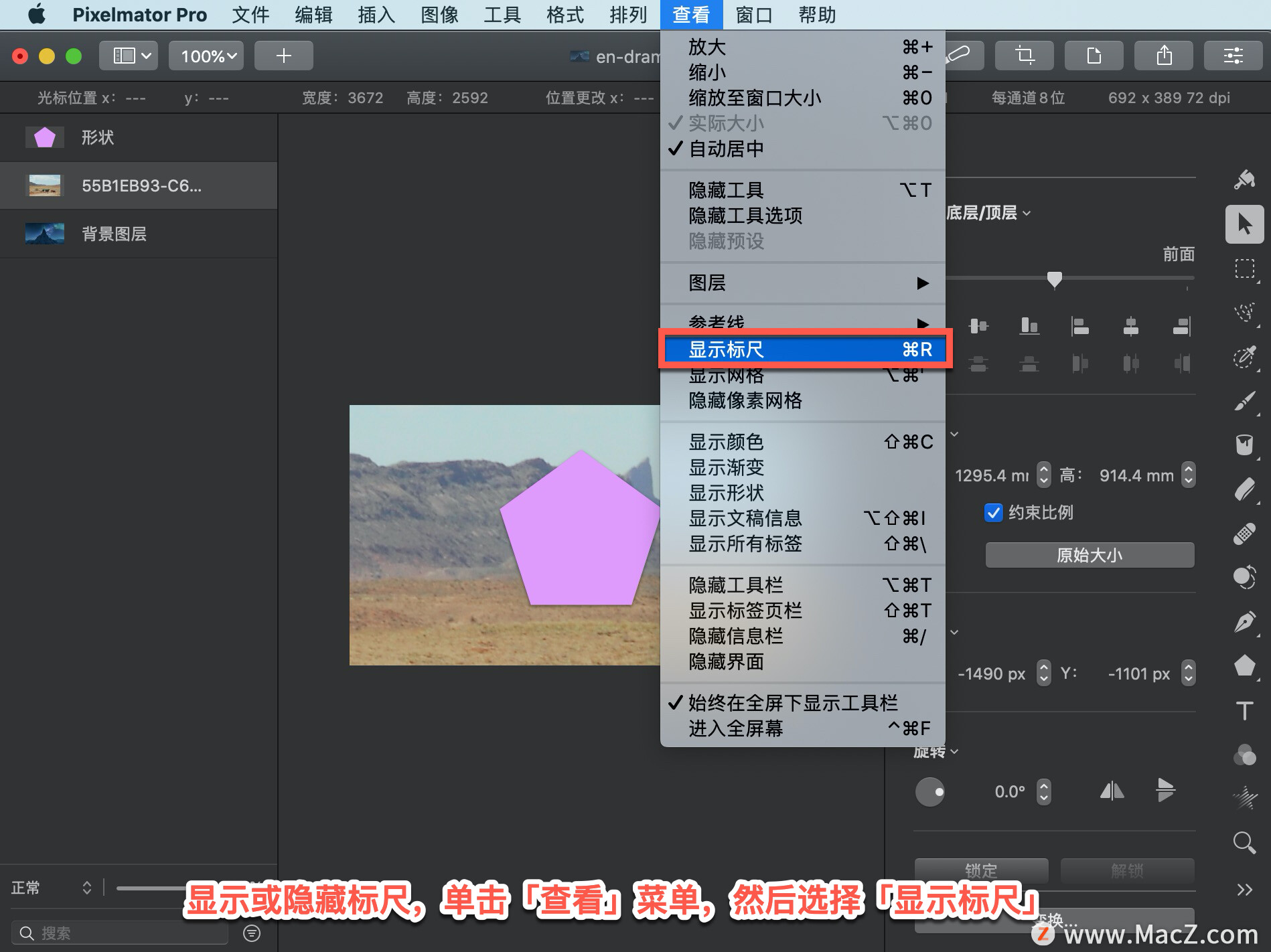This screenshot has width=1271, height=952.
Task: Adjust the height 914.4 mm stepper
Action: [x=1188, y=475]
